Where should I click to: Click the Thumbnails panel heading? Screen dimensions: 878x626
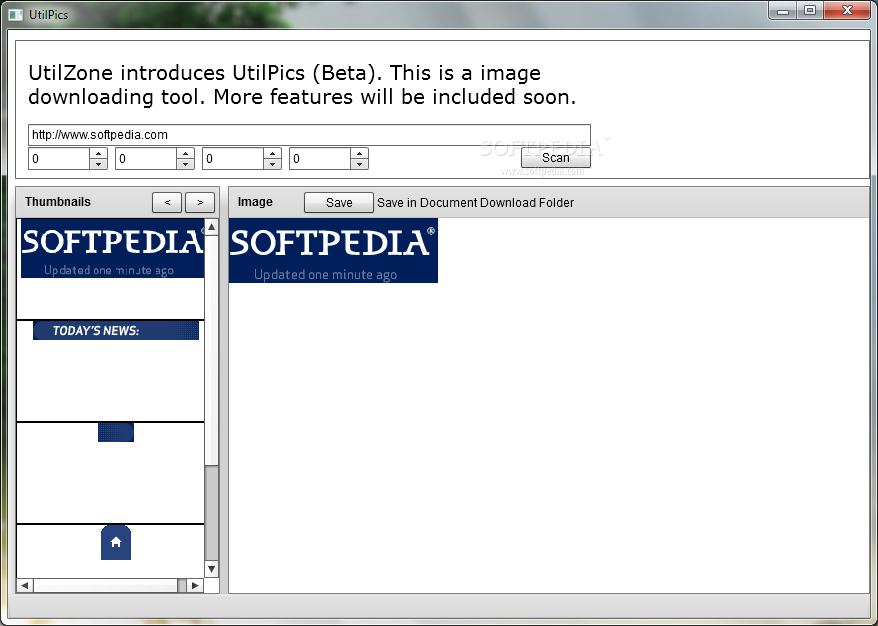[x=58, y=202]
